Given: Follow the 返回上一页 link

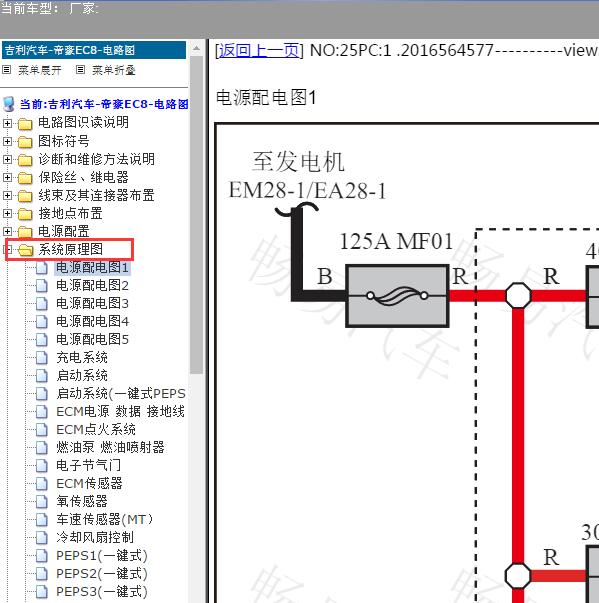Looking at the screenshot, I should tap(259, 50).
